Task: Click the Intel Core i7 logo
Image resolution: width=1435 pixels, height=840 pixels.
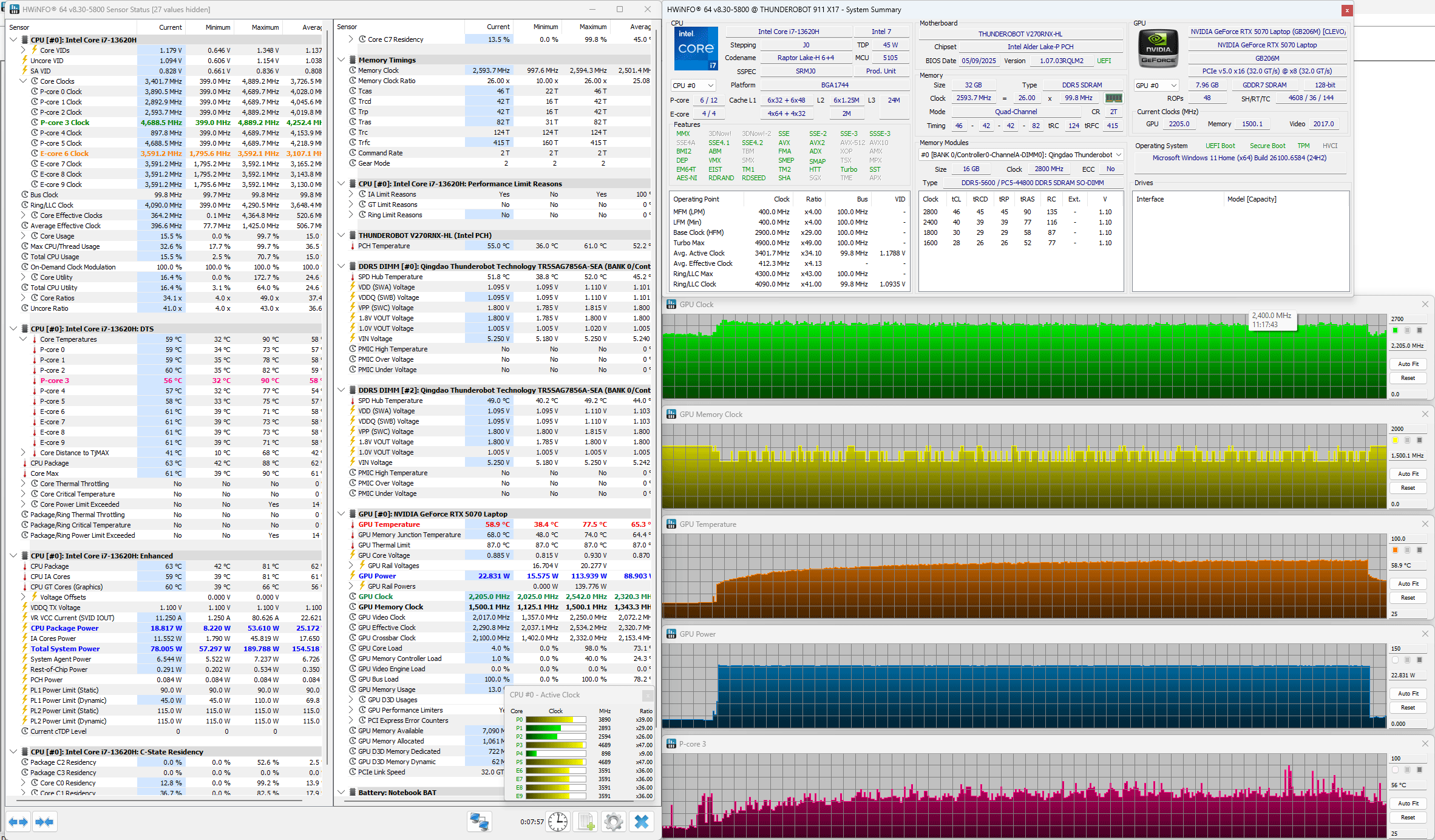Action: pyautogui.click(x=696, y=49)
